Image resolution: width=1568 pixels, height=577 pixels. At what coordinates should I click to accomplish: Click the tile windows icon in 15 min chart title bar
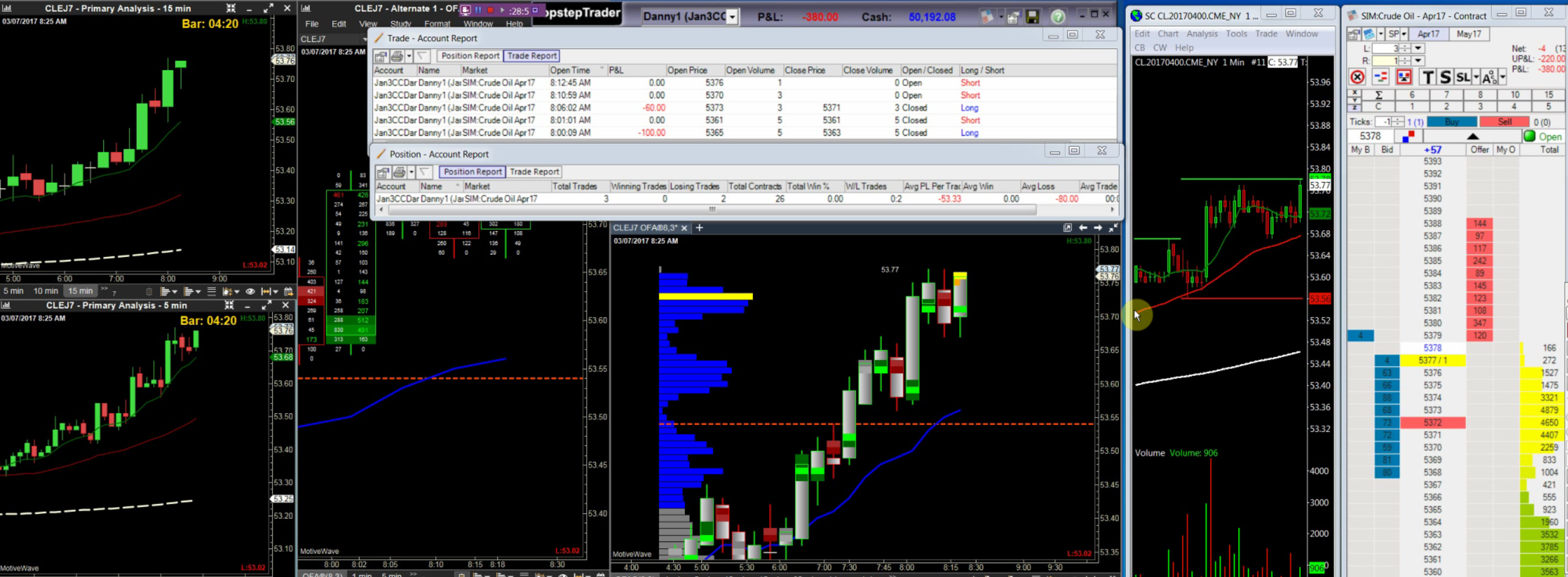coord(231,8)
